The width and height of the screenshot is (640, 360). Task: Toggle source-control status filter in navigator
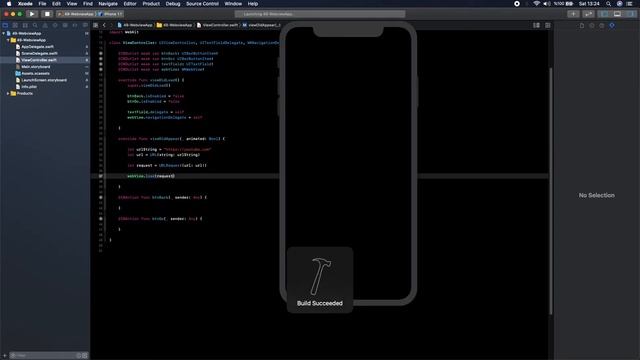pos(85,356)
